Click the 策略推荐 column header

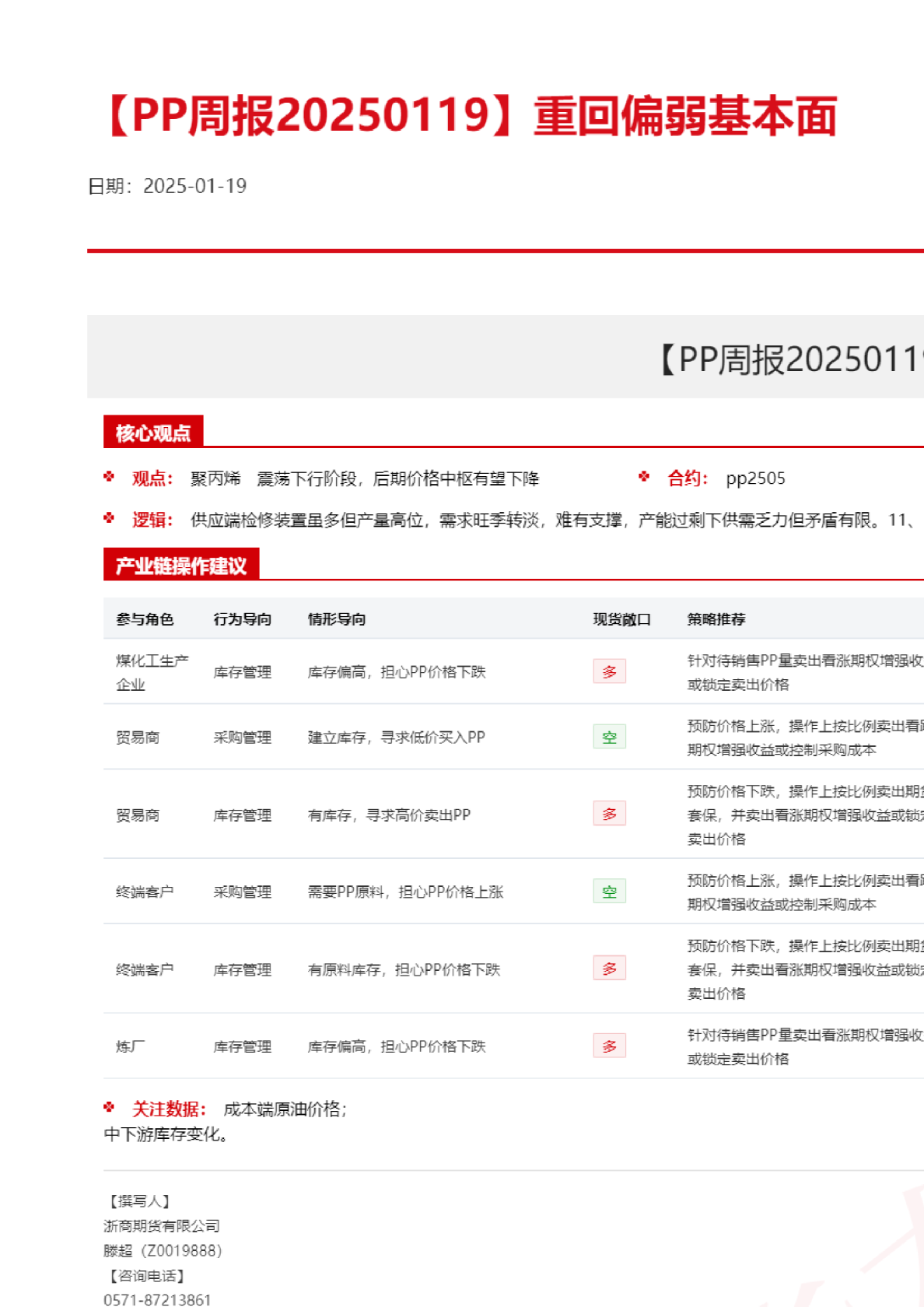click(x=716, y=619)
